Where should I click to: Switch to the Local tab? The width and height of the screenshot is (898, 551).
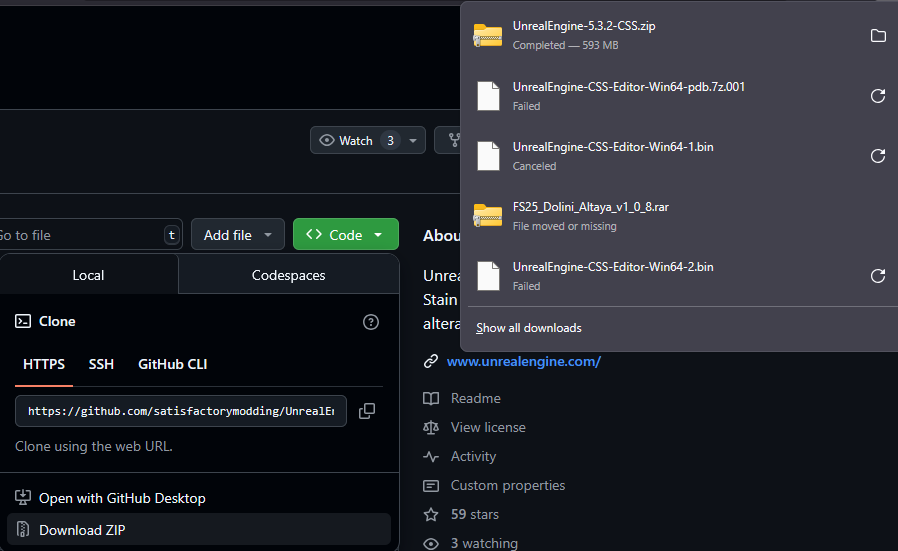[x=88, y=275]
